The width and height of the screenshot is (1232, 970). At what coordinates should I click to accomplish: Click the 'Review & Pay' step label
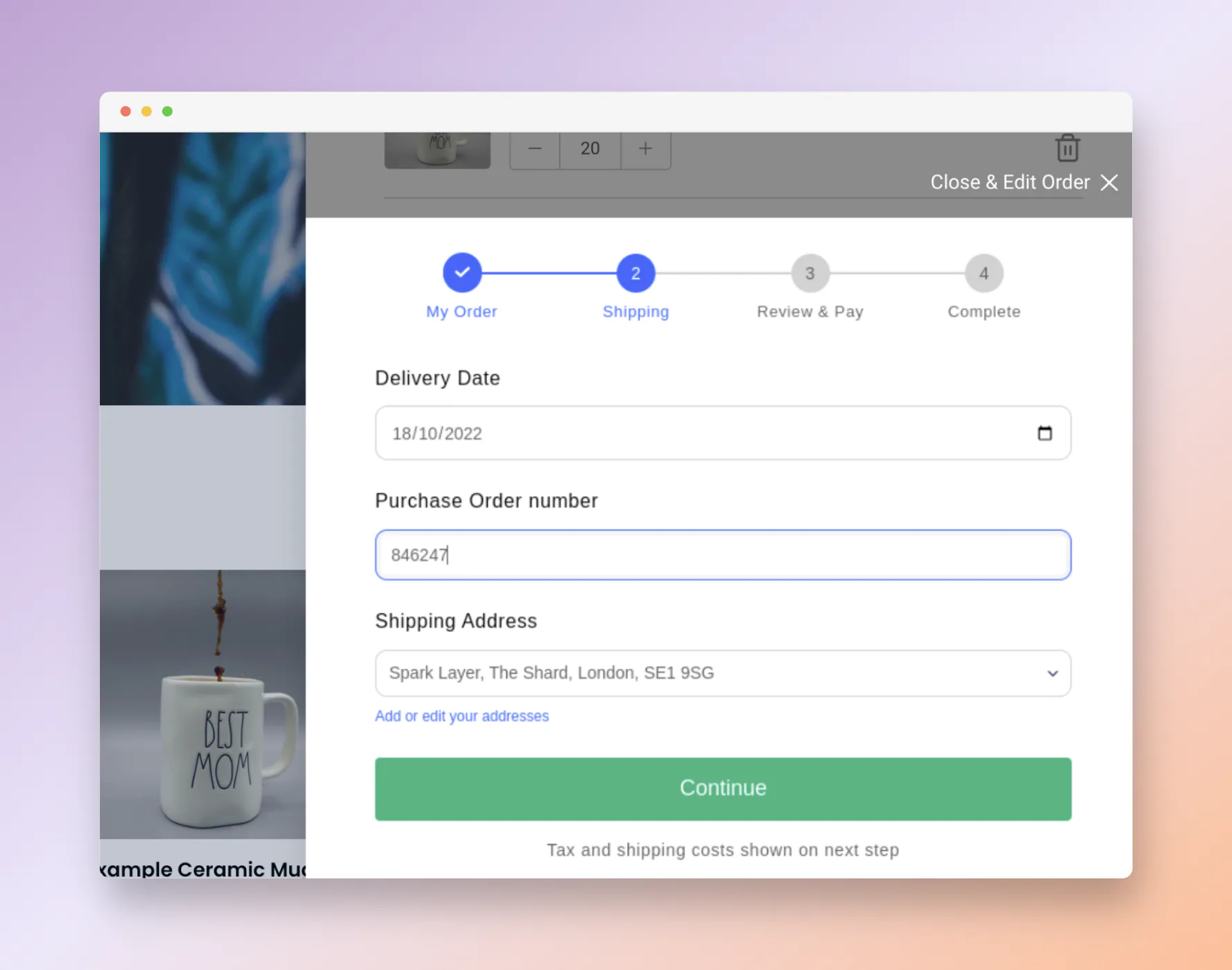click(x=810, y=312)
